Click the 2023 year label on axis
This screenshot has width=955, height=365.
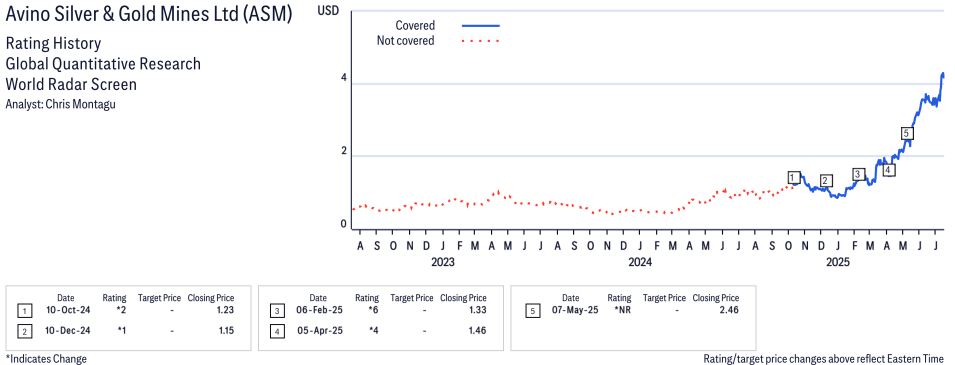443,263
